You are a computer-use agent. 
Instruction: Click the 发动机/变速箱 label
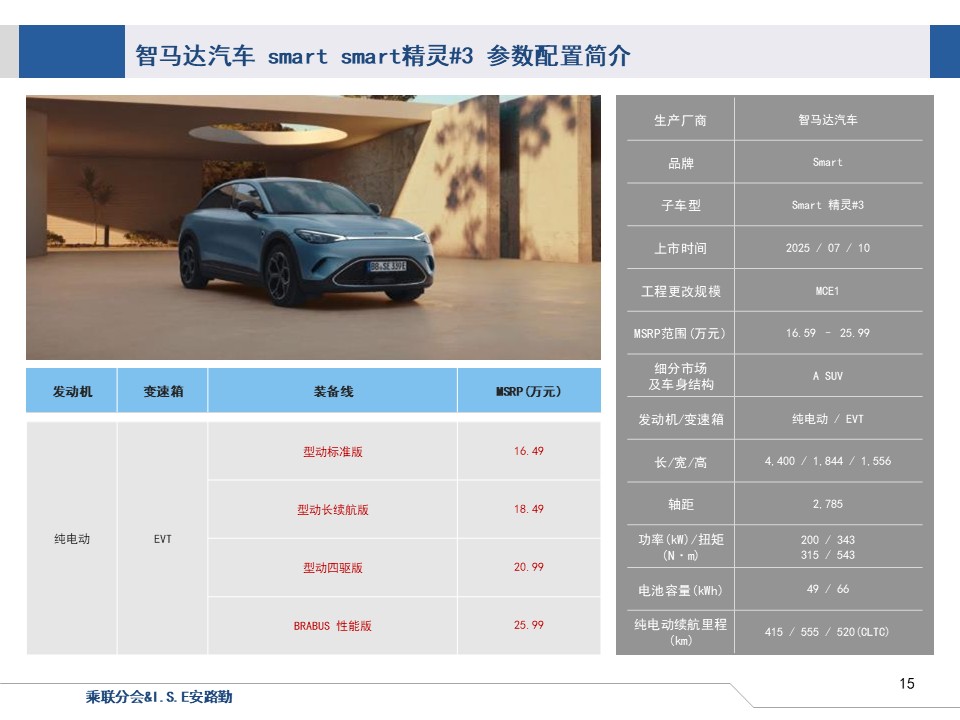(x=680, y=419)
